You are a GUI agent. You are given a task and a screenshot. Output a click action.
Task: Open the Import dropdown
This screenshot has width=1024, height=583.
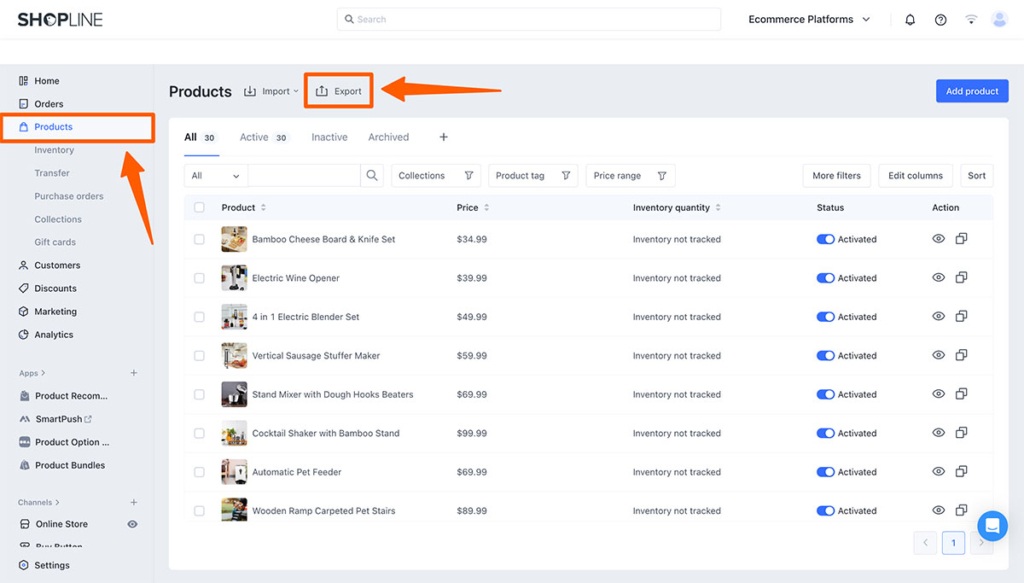coord(271,90)
